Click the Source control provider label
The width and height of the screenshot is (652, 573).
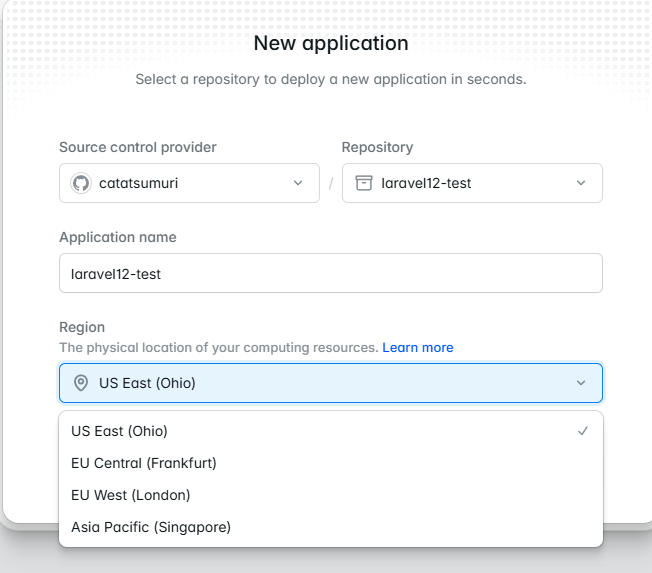point(138,147)
